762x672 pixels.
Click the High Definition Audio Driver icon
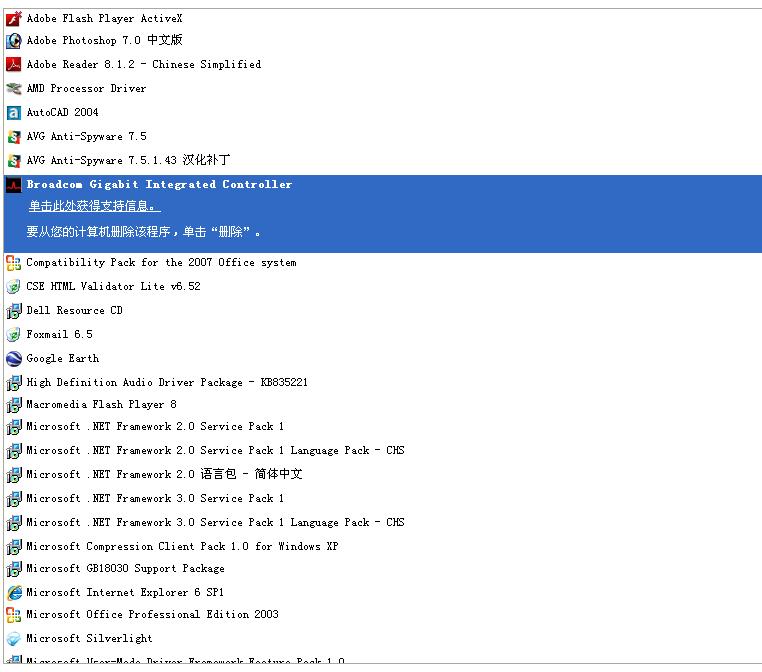[14, 382]
